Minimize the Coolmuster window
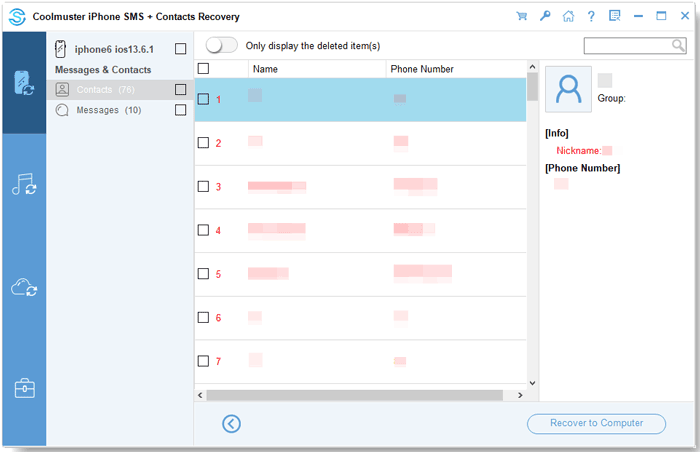Image resolution: width=700 pixels, height=452 pixels. click(x=638, y=17)
